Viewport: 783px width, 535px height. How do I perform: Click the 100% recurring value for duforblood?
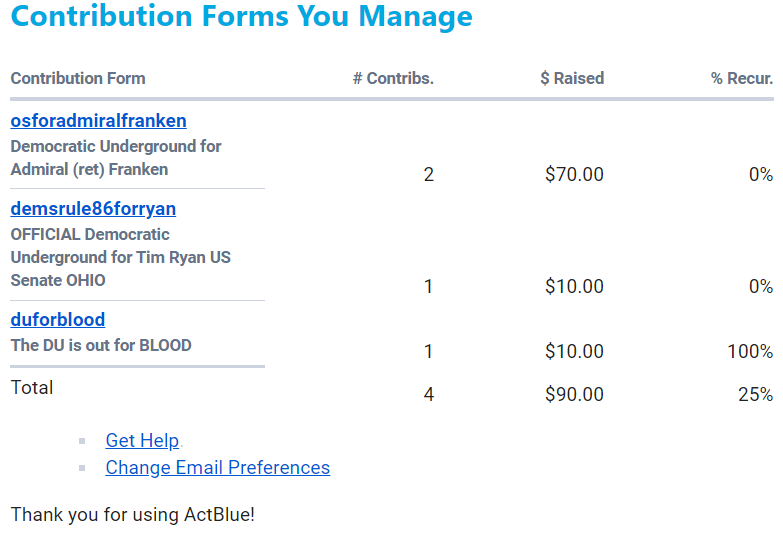tap(749, 352)
